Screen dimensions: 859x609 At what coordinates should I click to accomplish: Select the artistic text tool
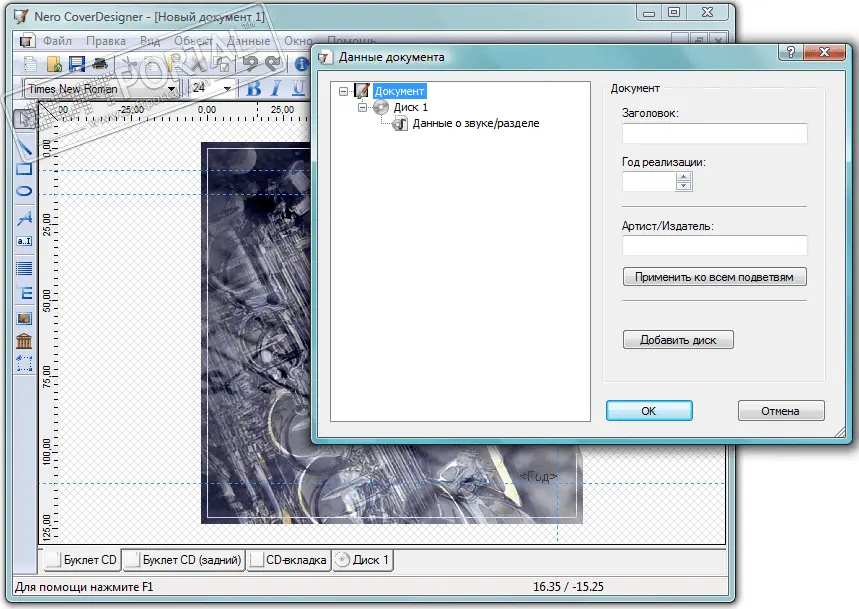[x=25, y=218]
